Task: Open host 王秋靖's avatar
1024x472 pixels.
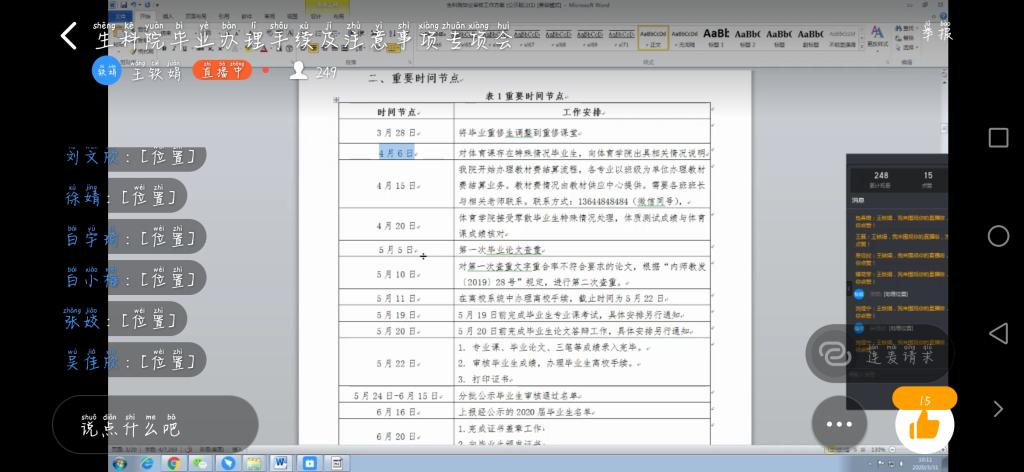Action: click(x=106, y=71)
